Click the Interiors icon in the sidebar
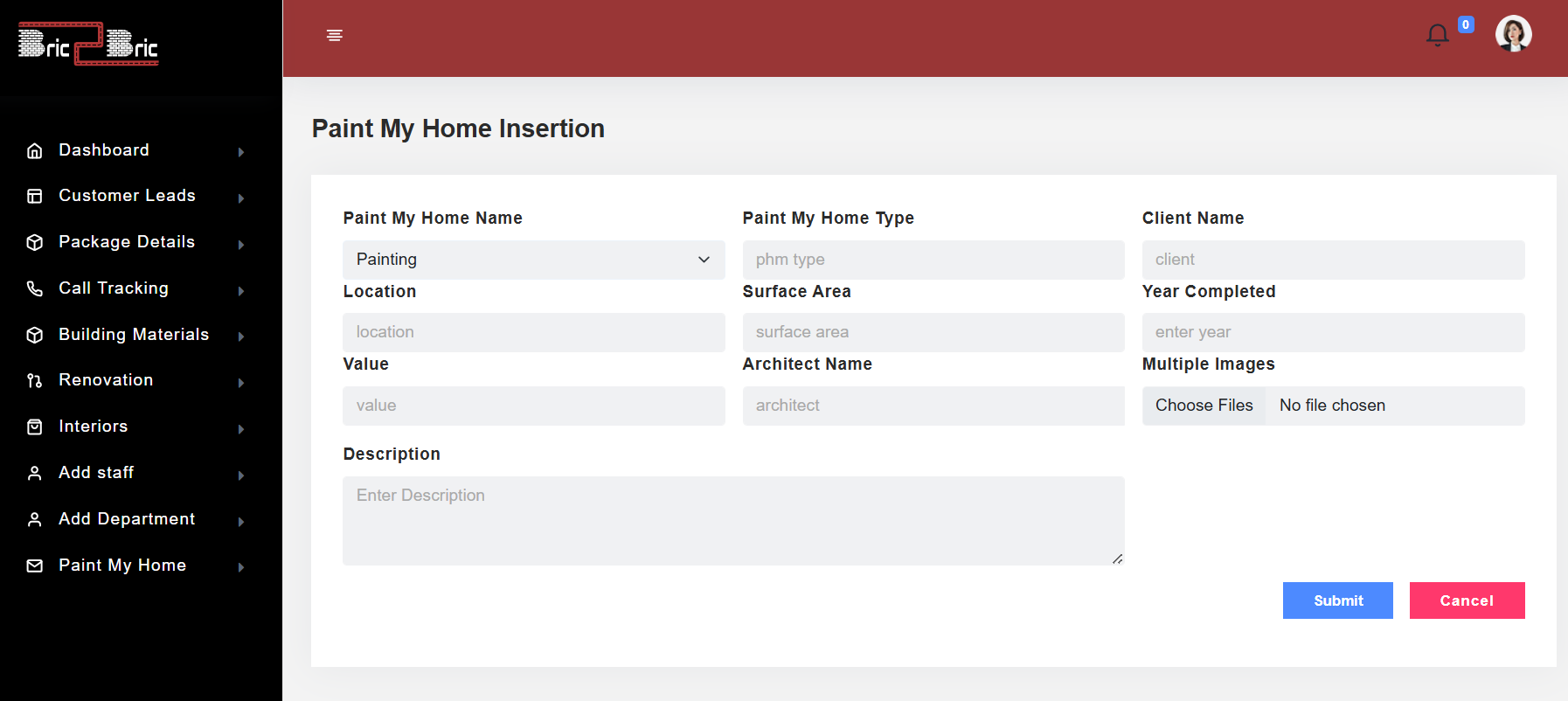This screenshot has width=1568, height=701. (35, 427)
